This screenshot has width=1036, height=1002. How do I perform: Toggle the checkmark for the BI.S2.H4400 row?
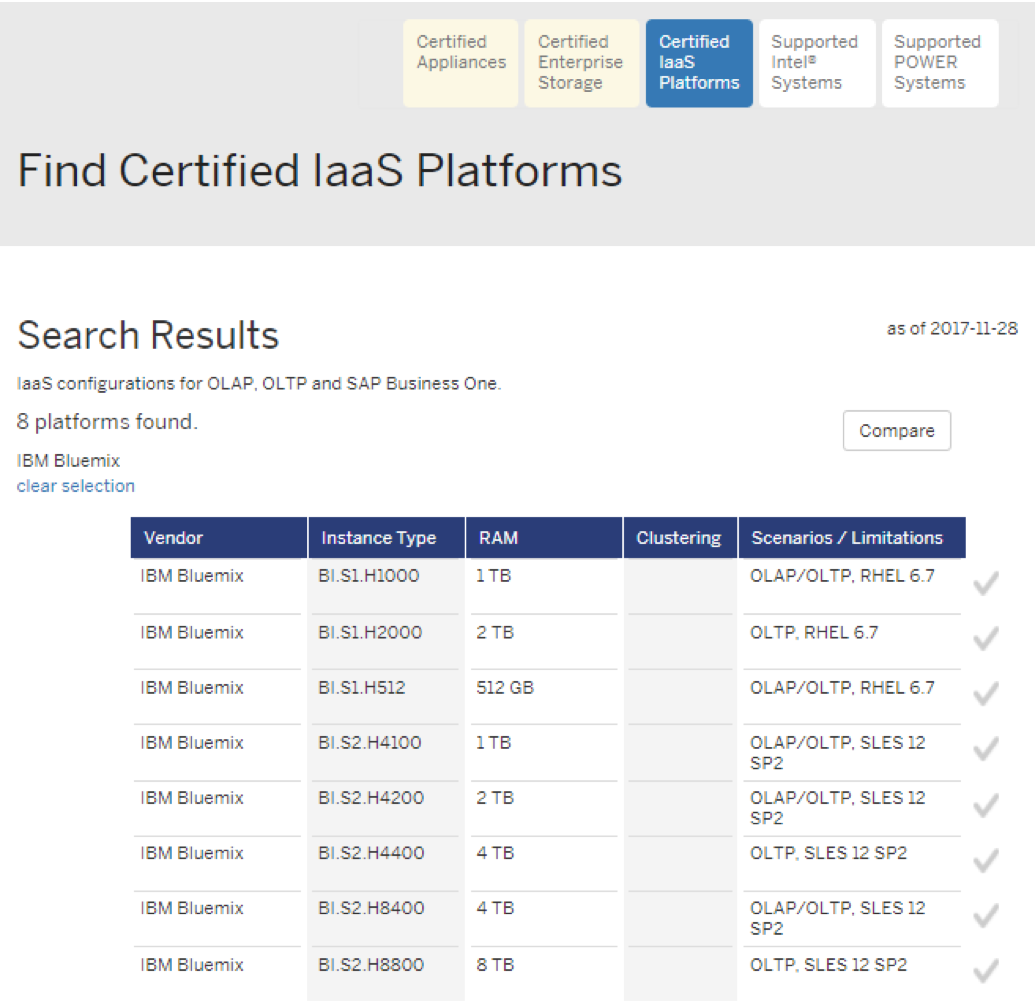click(986, 861)
